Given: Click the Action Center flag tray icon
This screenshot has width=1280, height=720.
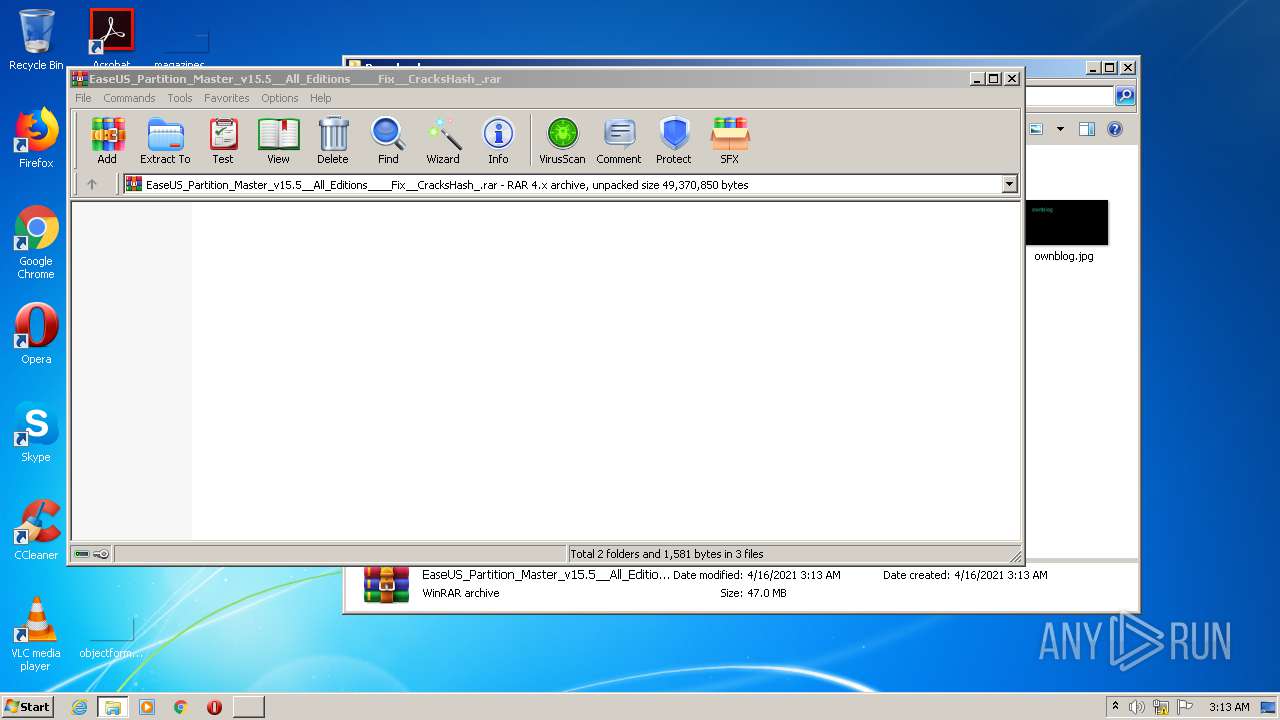Looking at the screenshot, I should coord(1185,707).
